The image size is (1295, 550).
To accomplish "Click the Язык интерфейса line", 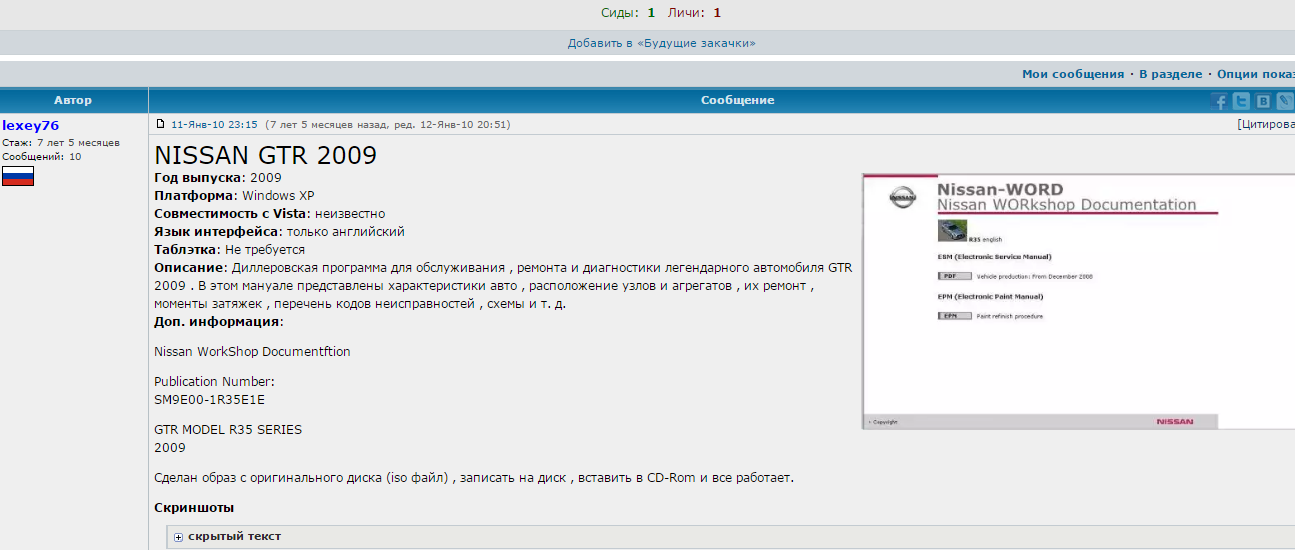I will 279,231.
